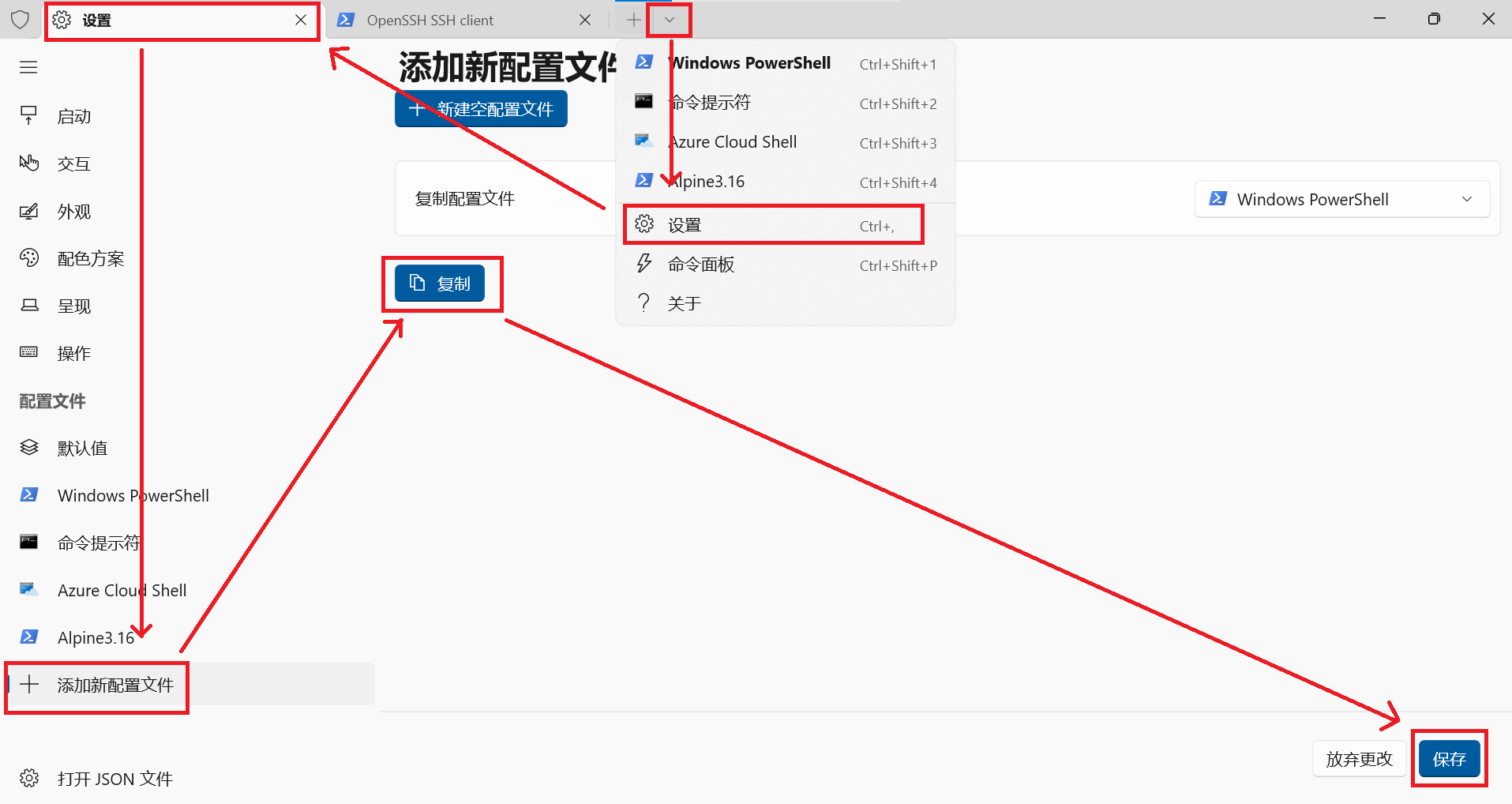Viewport: 1512px width, 804px height.
Task: Open the 呈现 (Rendering) settings page
Action: click(73, 306)
